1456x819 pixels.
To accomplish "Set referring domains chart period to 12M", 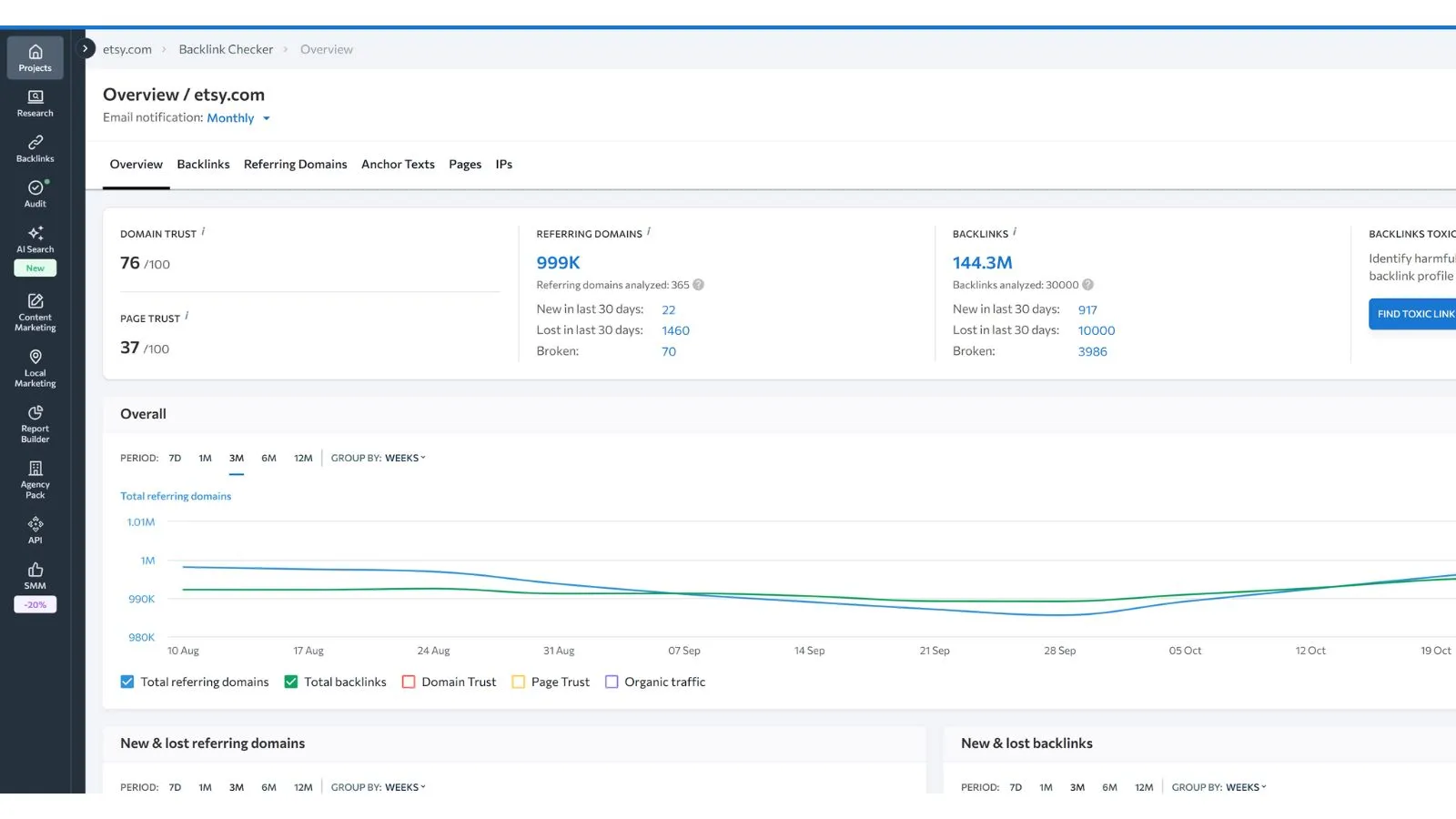I will tap(303, 787).
